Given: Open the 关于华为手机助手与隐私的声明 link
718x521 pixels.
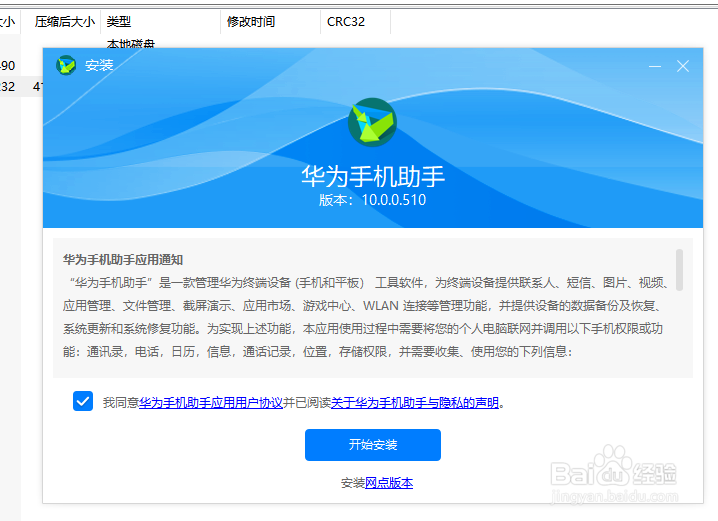Looking at the screenshot, I should 414,403.
